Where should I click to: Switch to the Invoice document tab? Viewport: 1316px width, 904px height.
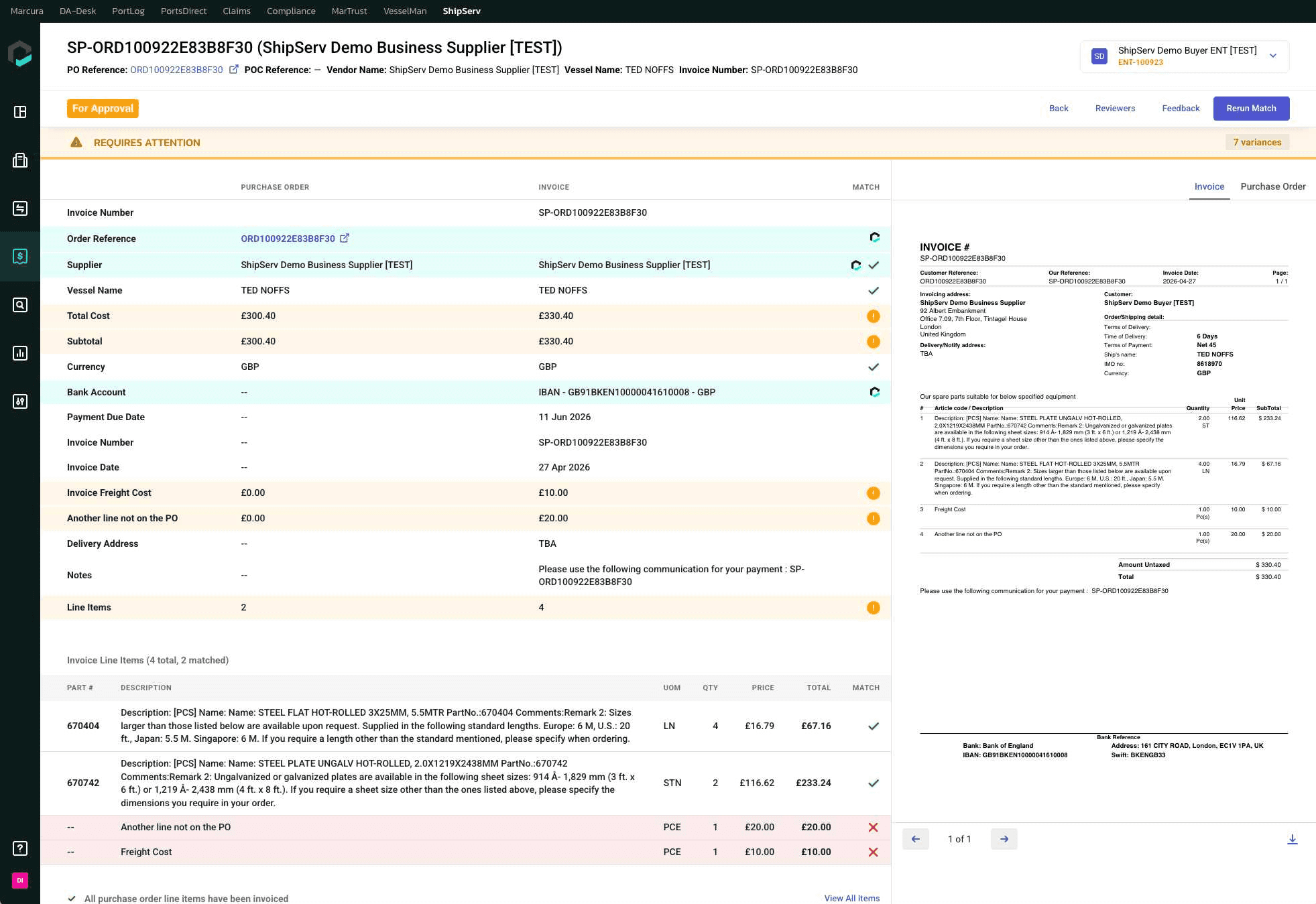coord(1209,186)
